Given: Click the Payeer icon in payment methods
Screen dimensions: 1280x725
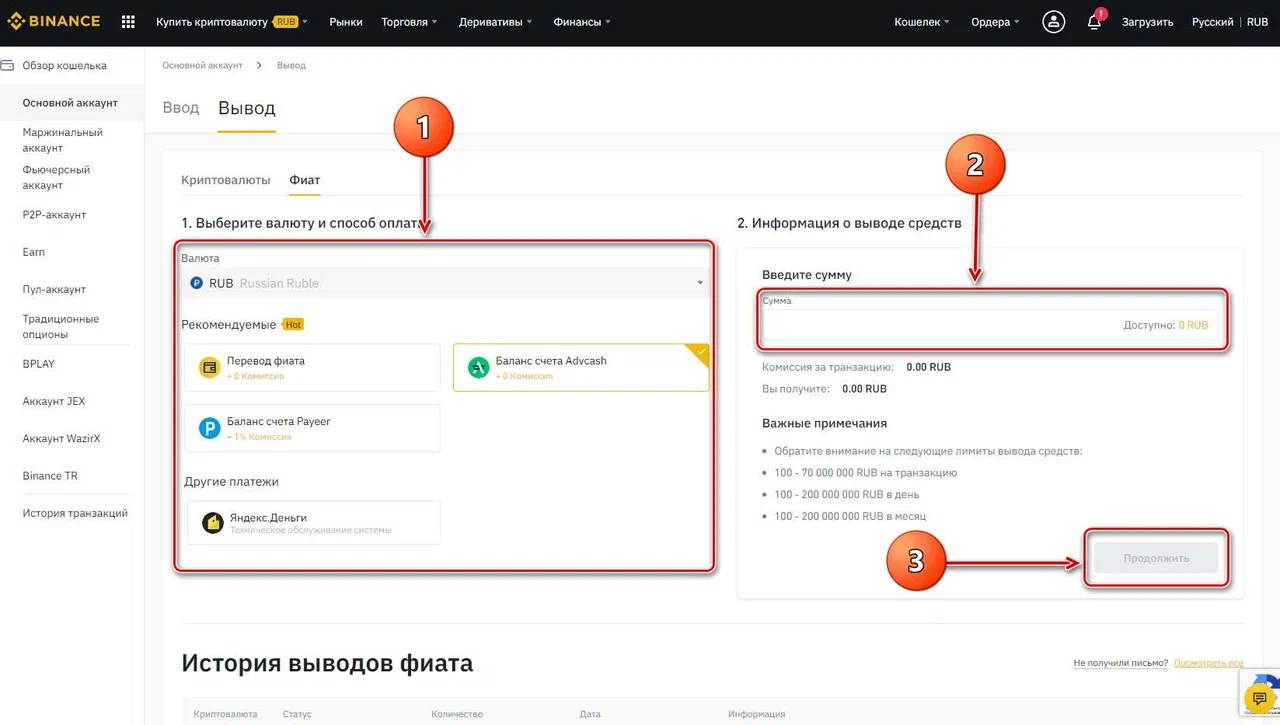Looking at the screenshot, I should pos(208,427).
